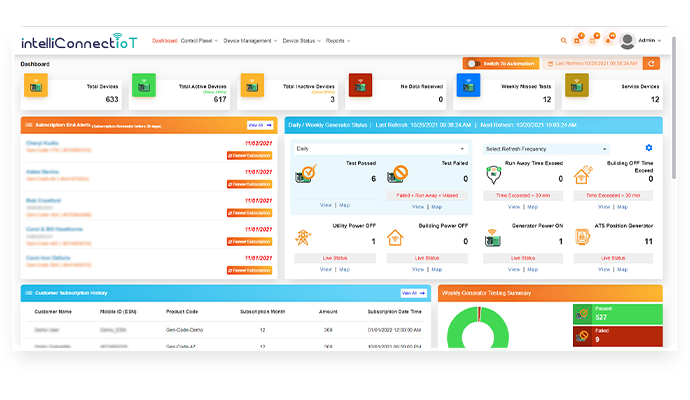Click the Total Inactive Devices icon
The image size is (690, 400).
(x=252, y=85)
